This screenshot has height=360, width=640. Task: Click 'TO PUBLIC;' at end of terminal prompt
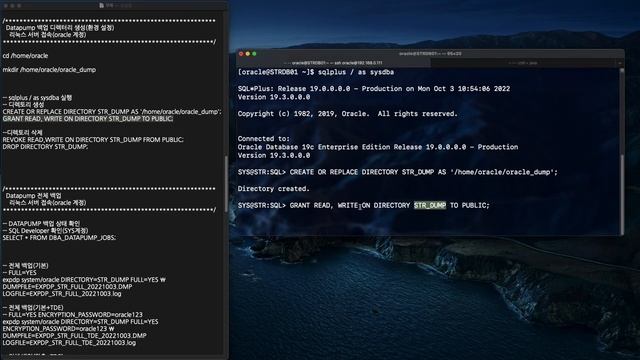tap(469, 205)
